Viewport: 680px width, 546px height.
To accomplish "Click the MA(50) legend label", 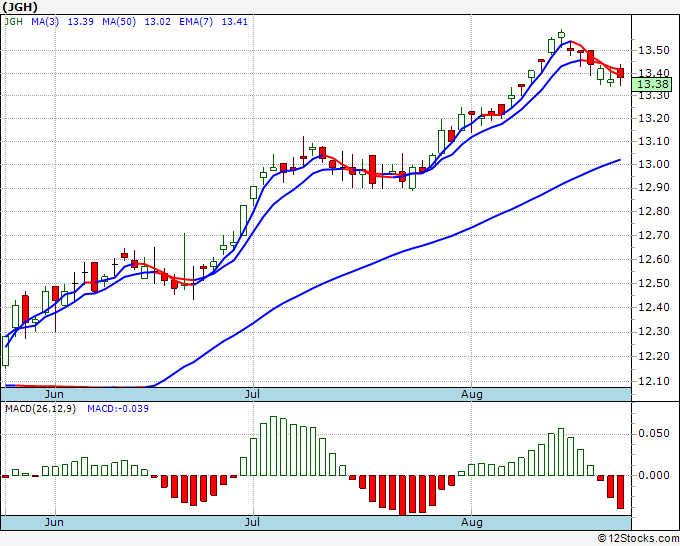I will [x=119, y=22].
